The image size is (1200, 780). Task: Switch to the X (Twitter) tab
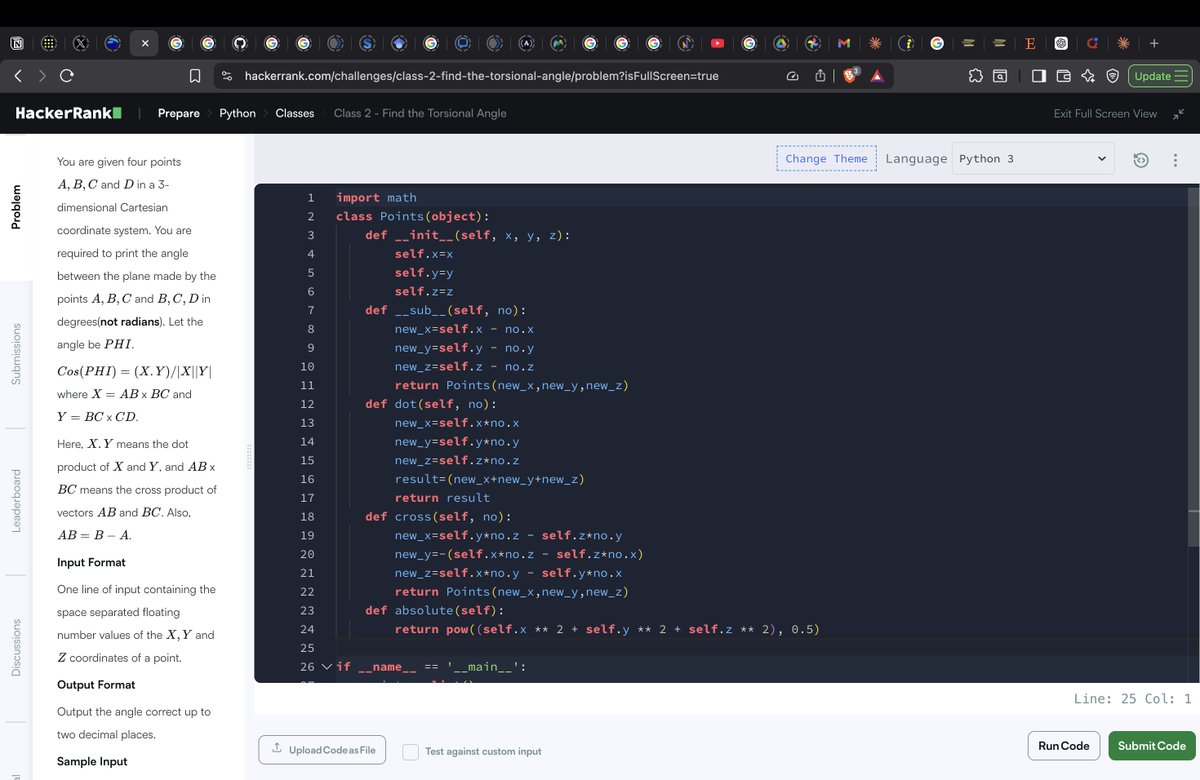pos(81,44)
